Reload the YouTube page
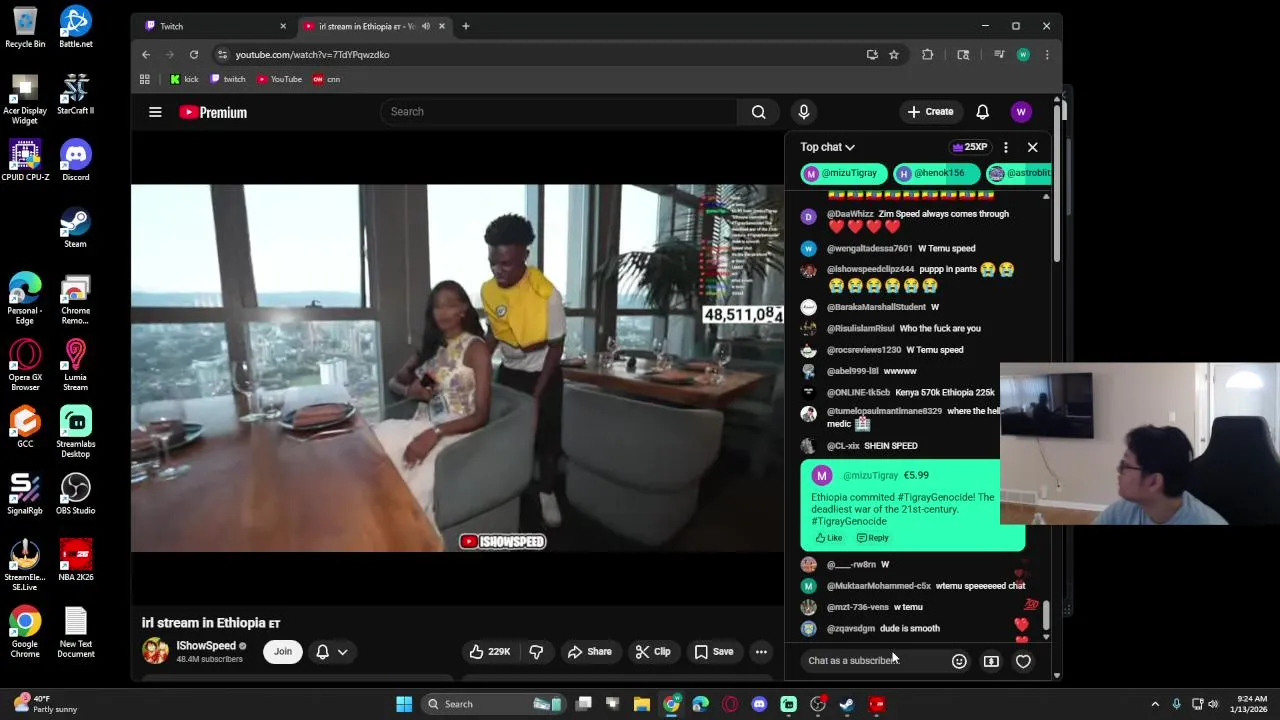 click(194, 55)
